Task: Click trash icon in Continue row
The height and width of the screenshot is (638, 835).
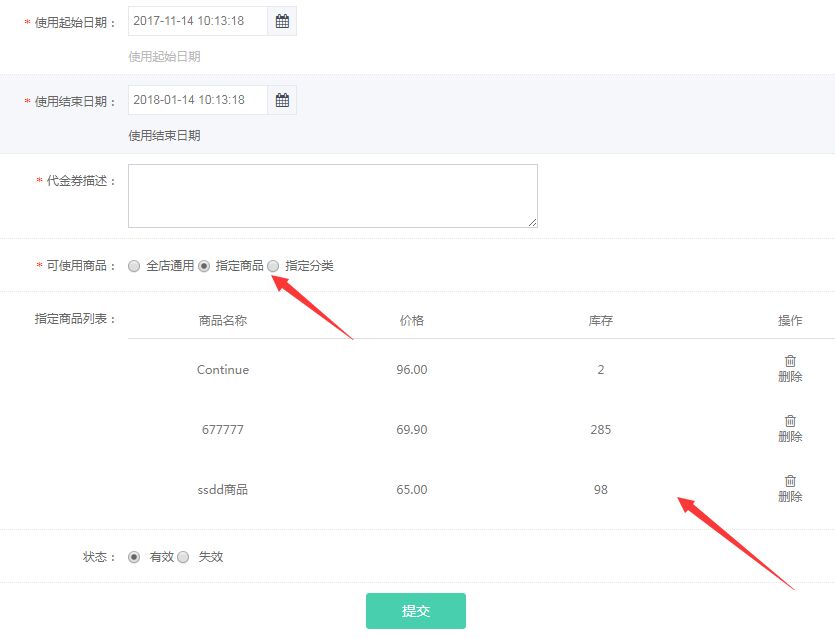Action: (x=790, y=361)
